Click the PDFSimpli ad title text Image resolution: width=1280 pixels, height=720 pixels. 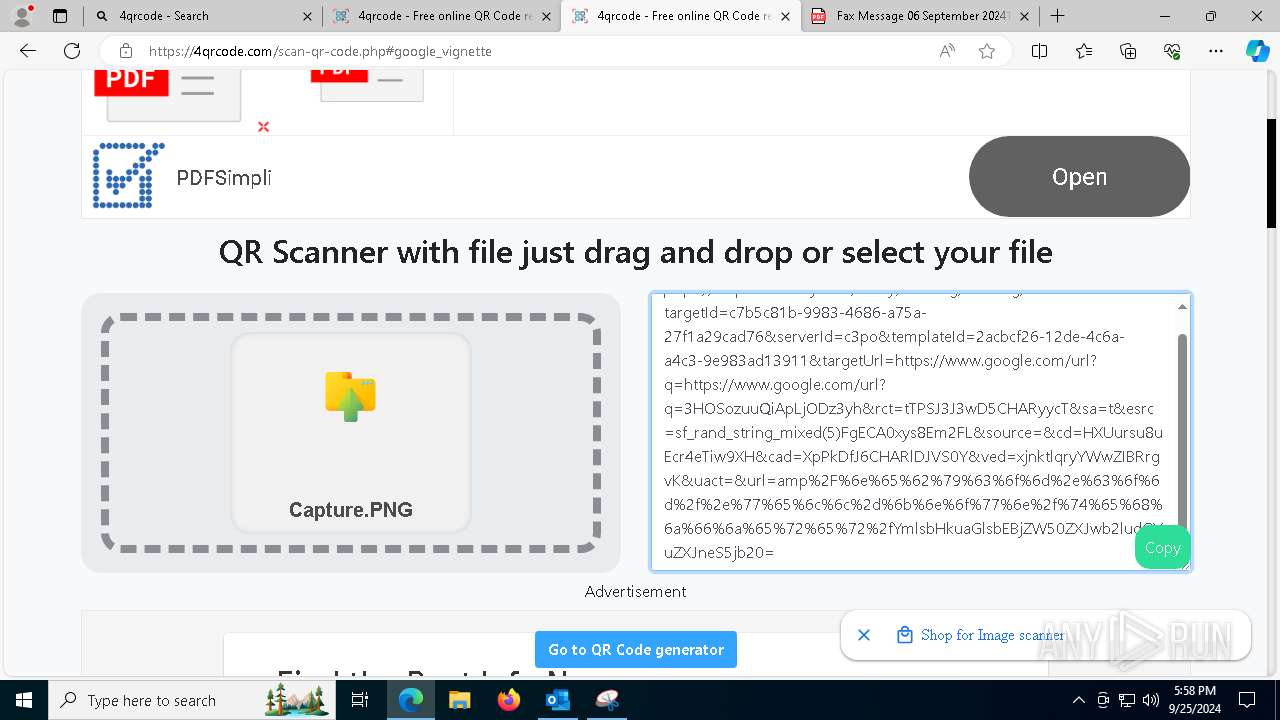click(224, 178)
